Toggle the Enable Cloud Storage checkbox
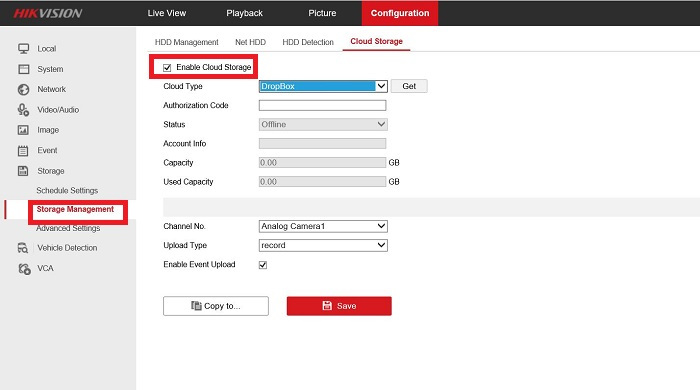Screen dimensions: 700x390 [x=167, y=68]
